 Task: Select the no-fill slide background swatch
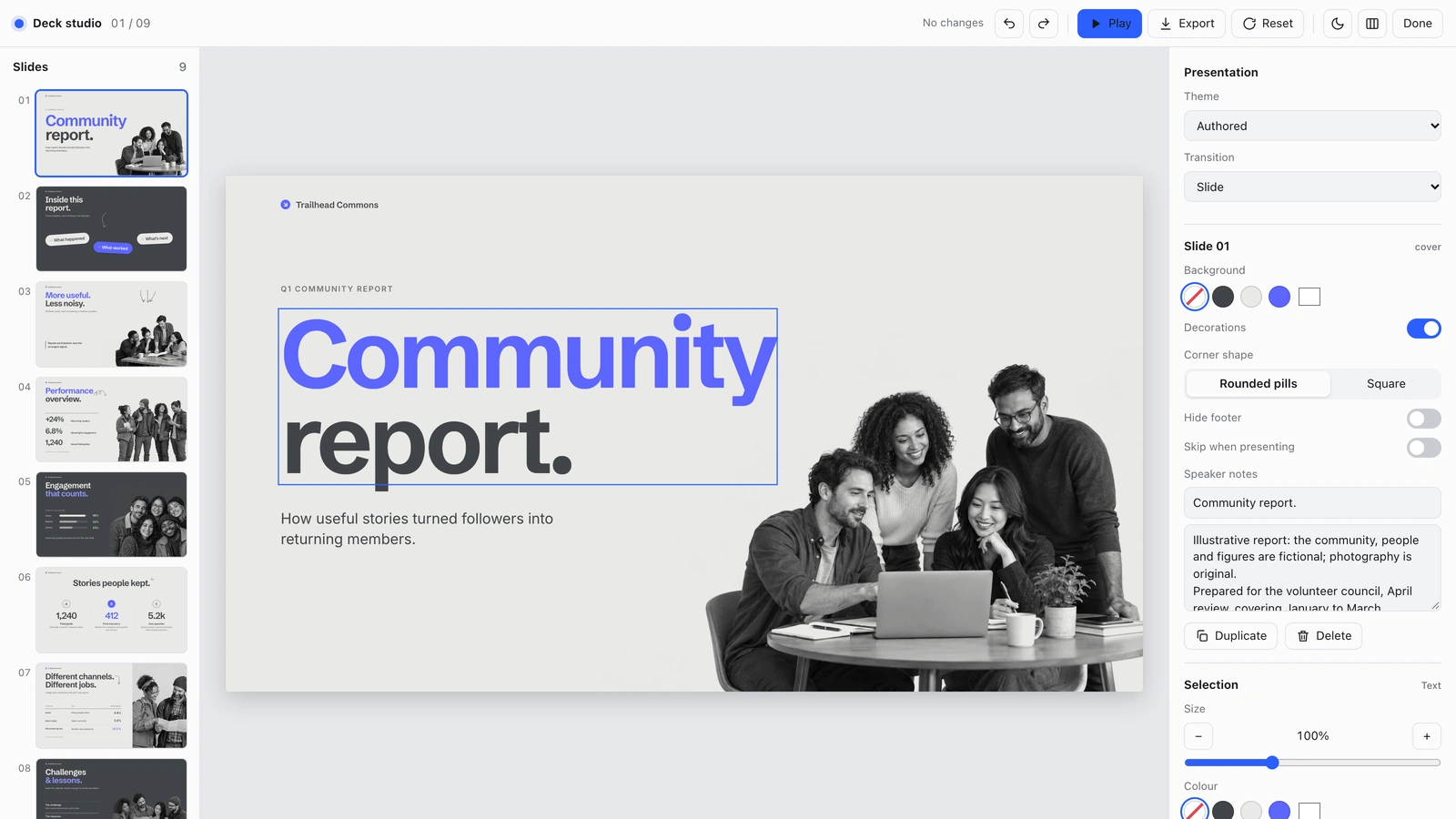pos(1195,297)
